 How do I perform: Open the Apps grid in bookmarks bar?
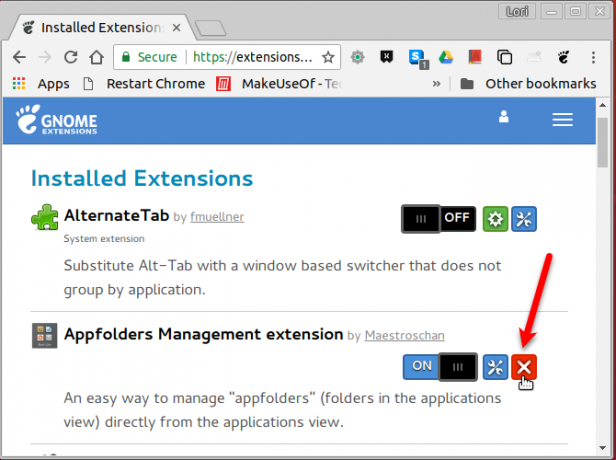tap(41, 84)
